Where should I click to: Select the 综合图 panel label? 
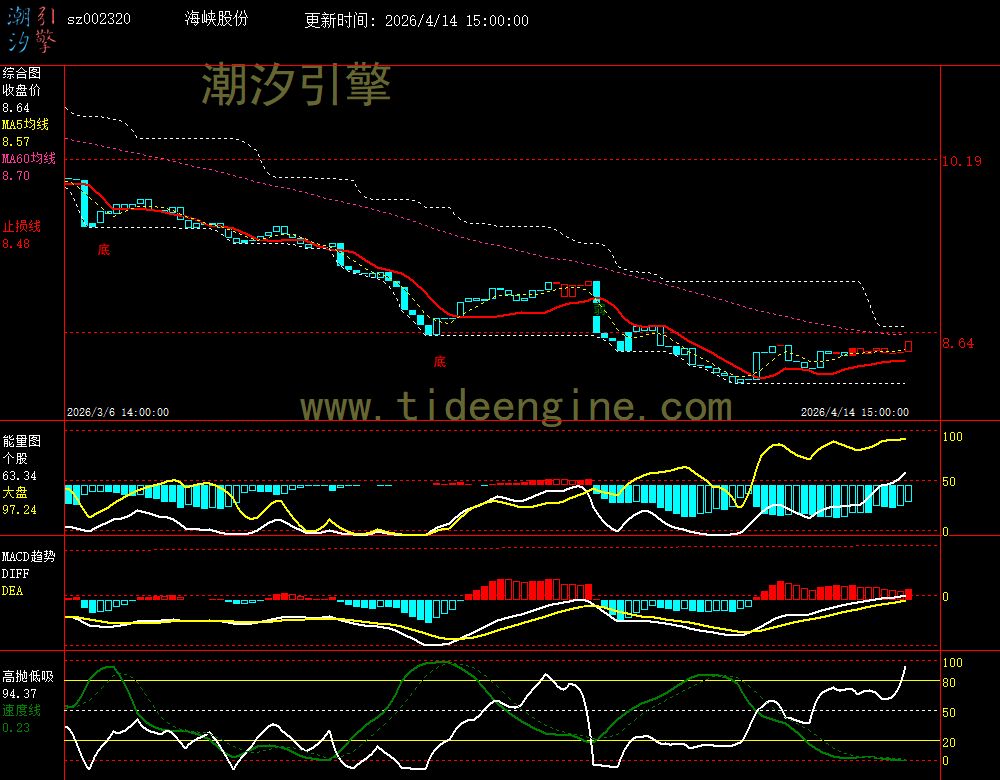pyautogui.click(x=21, y=73)
